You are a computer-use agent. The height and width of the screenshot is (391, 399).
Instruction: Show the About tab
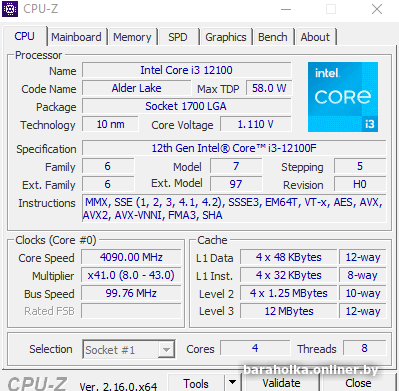315,37
